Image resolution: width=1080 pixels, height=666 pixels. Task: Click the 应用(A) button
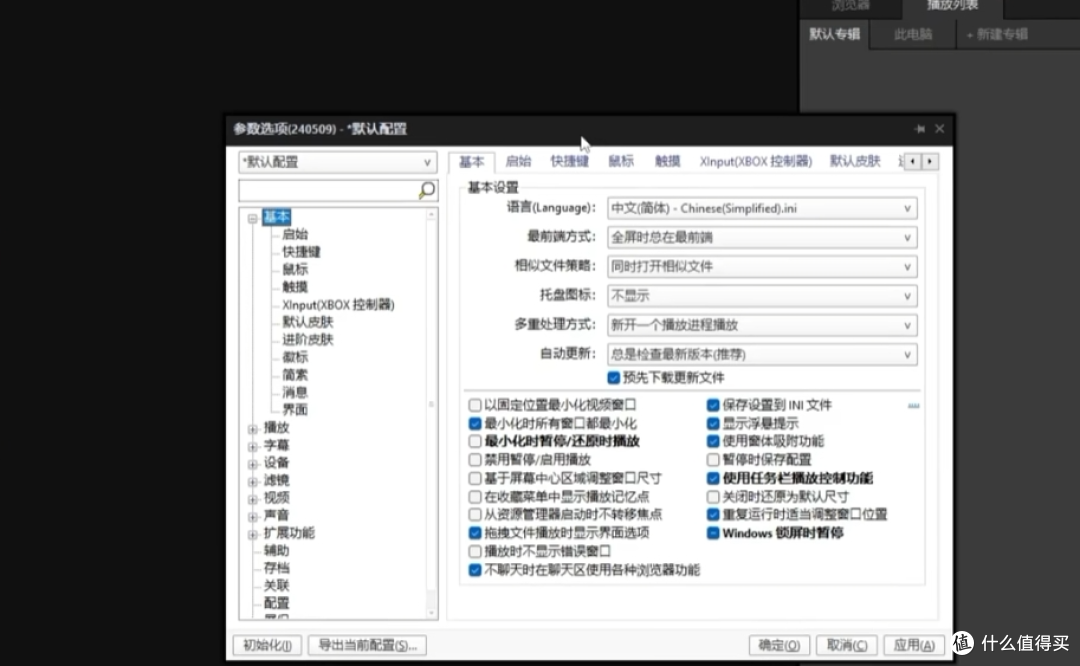tap(914, 645)
